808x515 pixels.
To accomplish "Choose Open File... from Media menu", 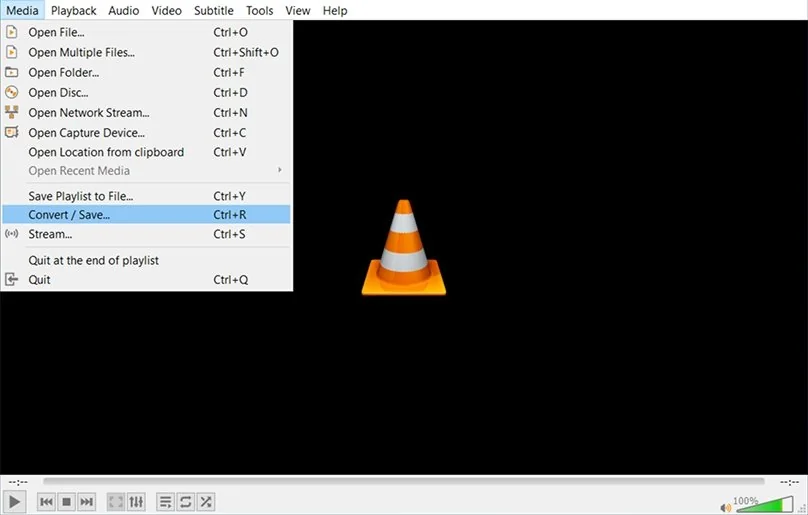I will click(146, 32).
